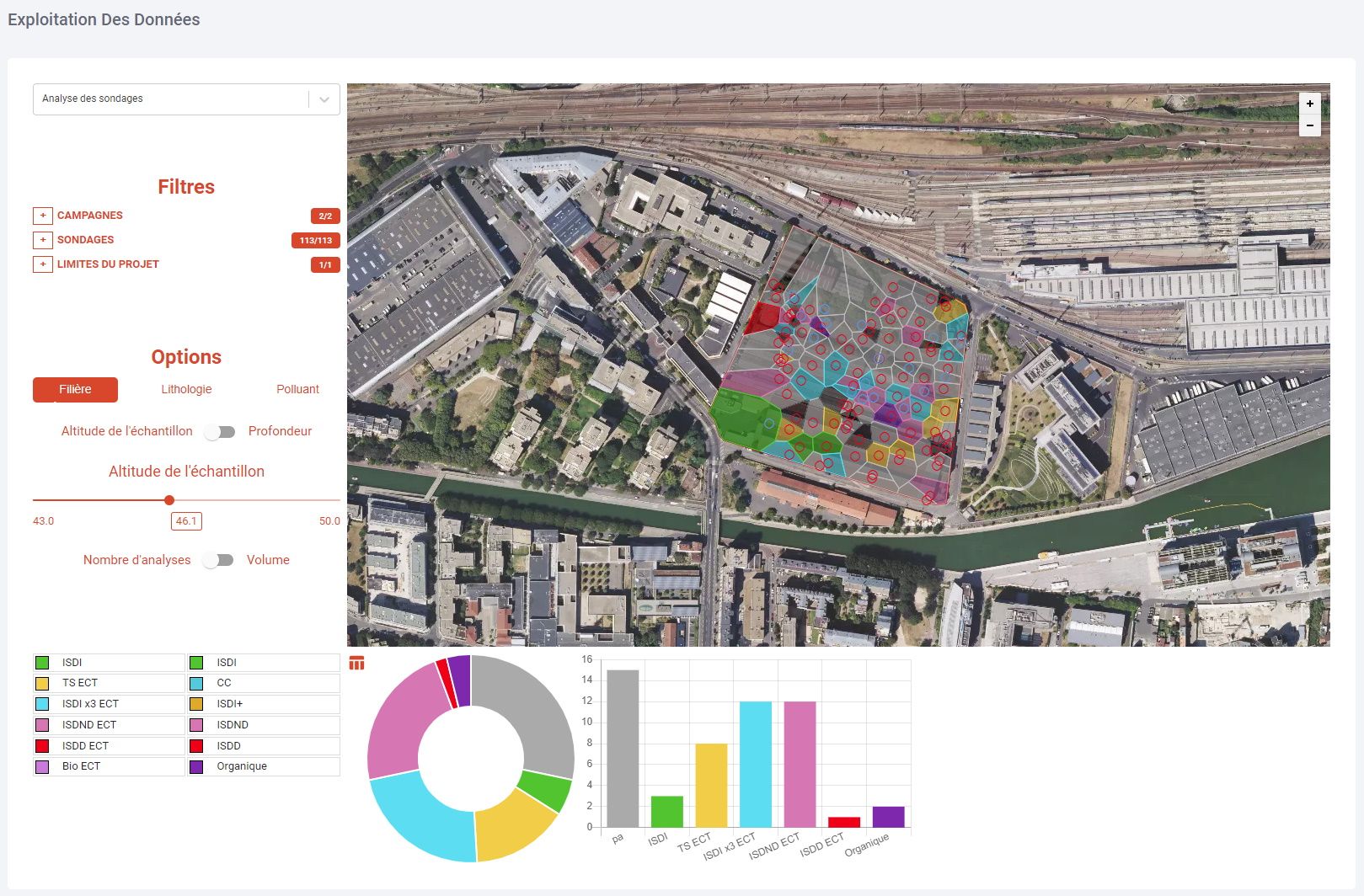Click the Profondeur label
The width and height of the screenshot is (1364, 896).
pyautogui.click(x=280, y=431)
